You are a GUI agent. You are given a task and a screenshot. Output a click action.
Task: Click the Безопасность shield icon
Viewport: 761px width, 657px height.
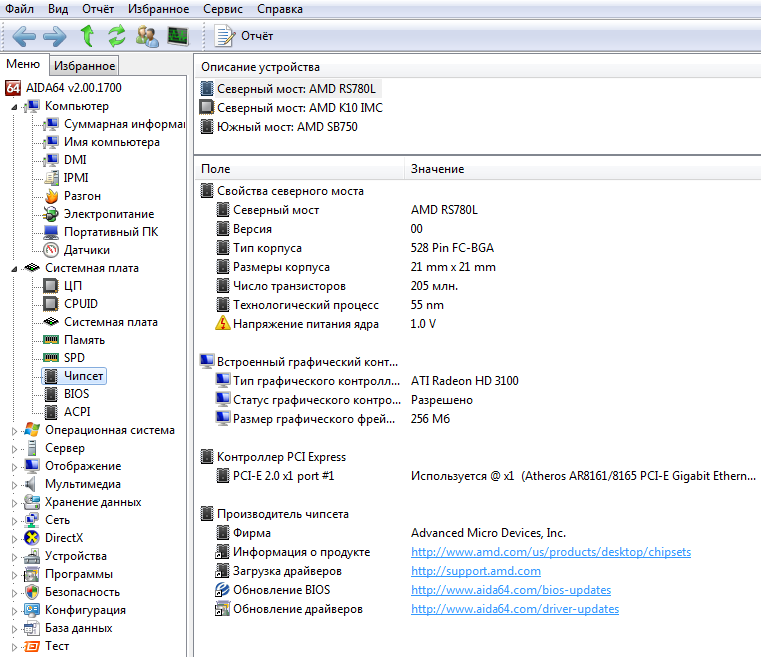click(x=32, y=592)
